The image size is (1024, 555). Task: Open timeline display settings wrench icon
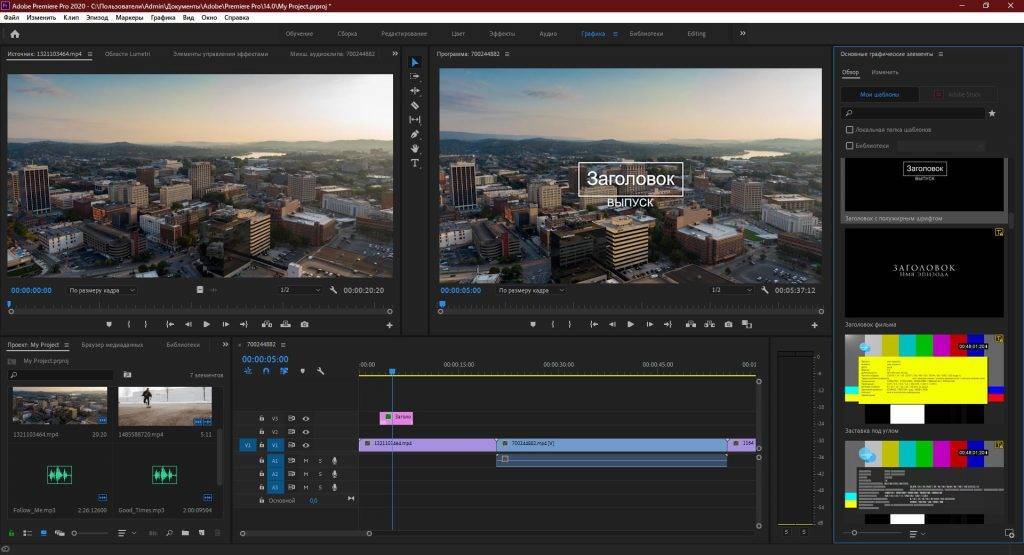point(320,371)
